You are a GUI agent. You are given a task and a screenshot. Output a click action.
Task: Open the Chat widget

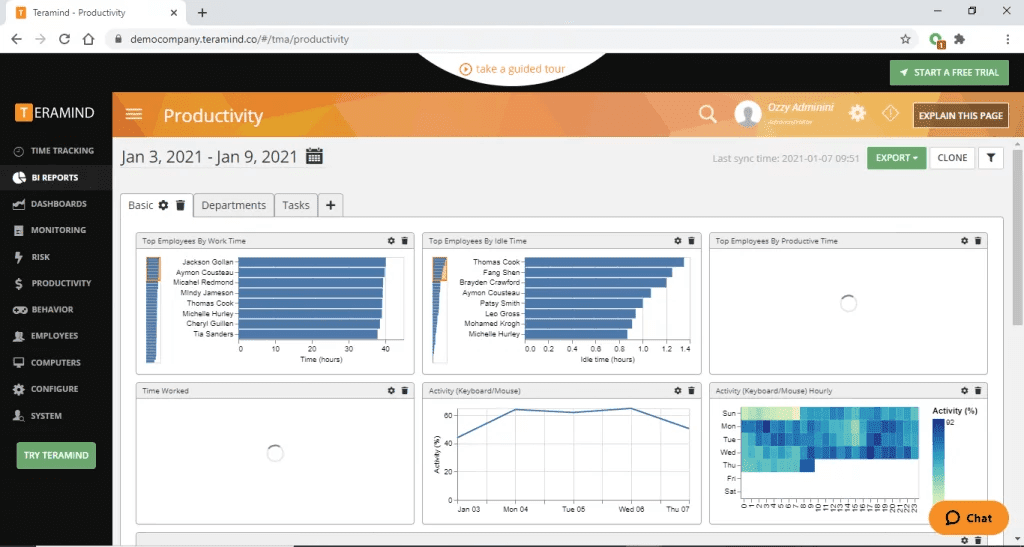coord(968,518)
